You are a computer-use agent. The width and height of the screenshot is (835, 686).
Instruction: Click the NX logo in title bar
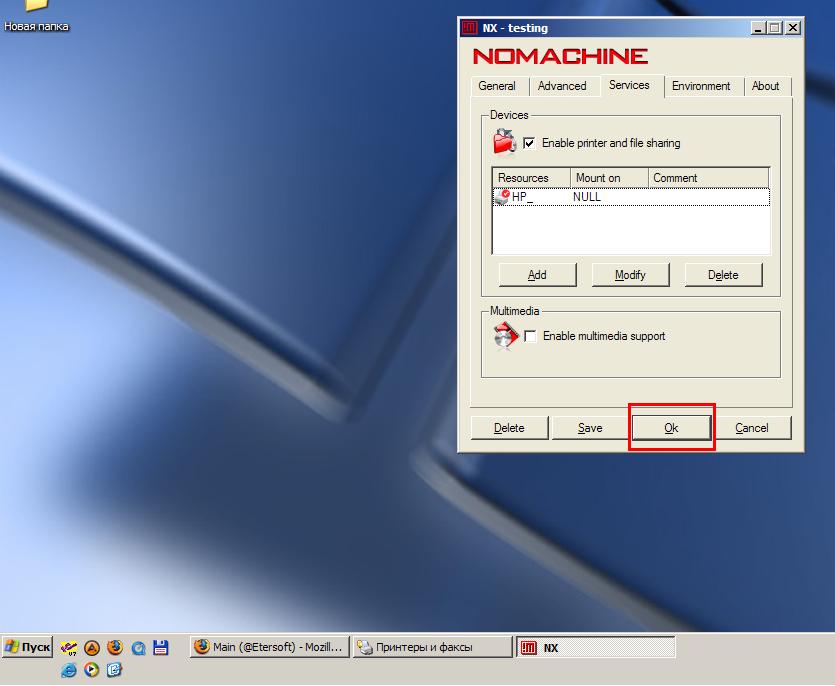[x=469, y=28]
